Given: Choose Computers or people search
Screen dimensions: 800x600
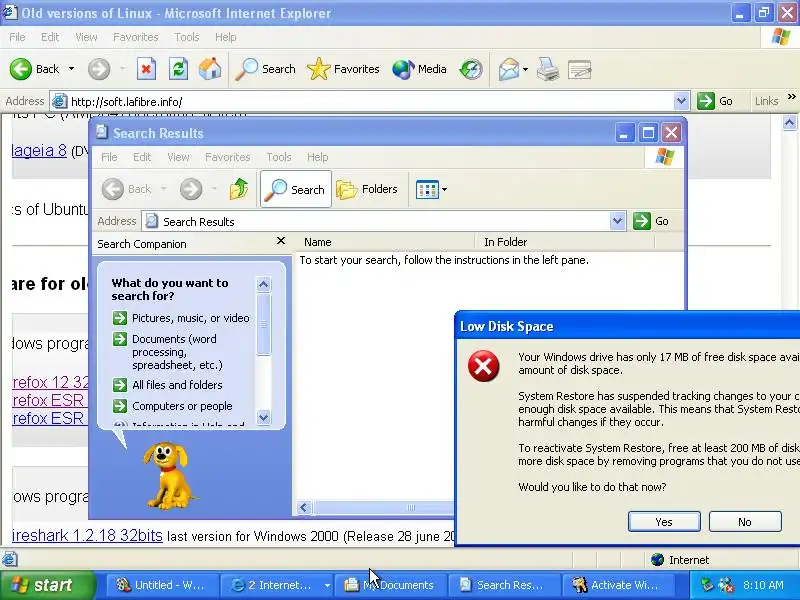Looking at the screenshot, I should click(172, 406).
